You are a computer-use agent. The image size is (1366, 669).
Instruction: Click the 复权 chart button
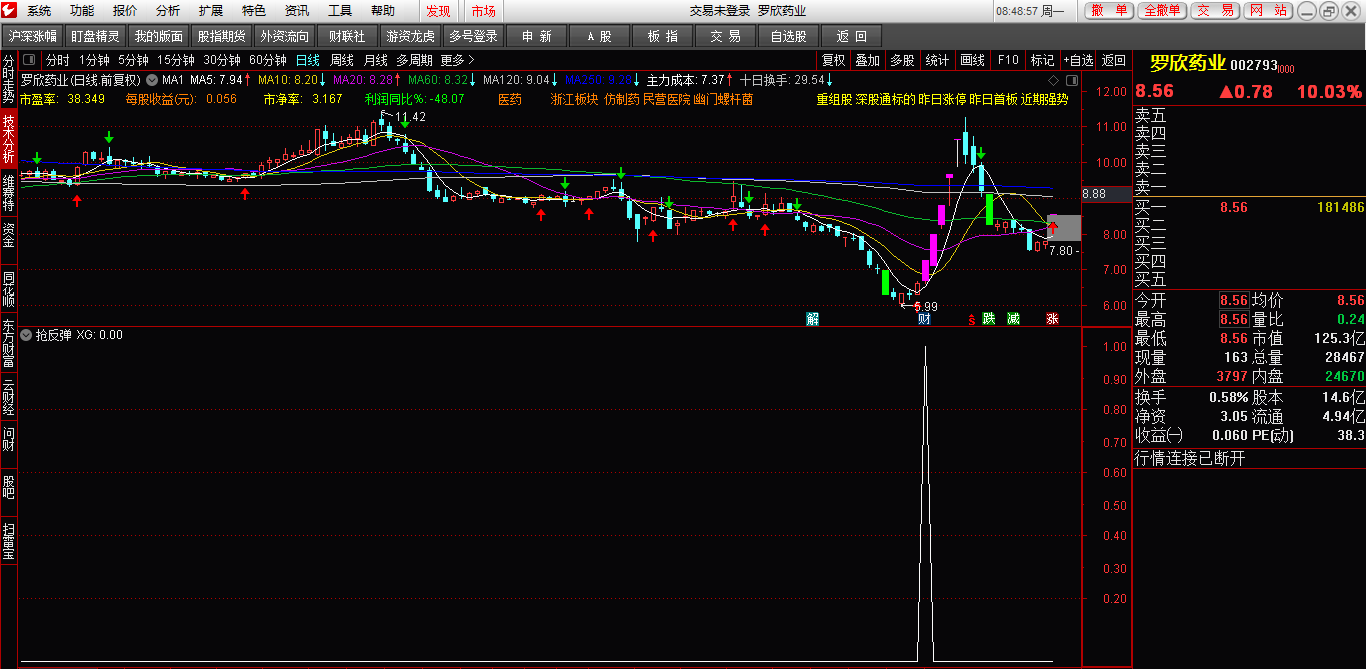(834, 60)
